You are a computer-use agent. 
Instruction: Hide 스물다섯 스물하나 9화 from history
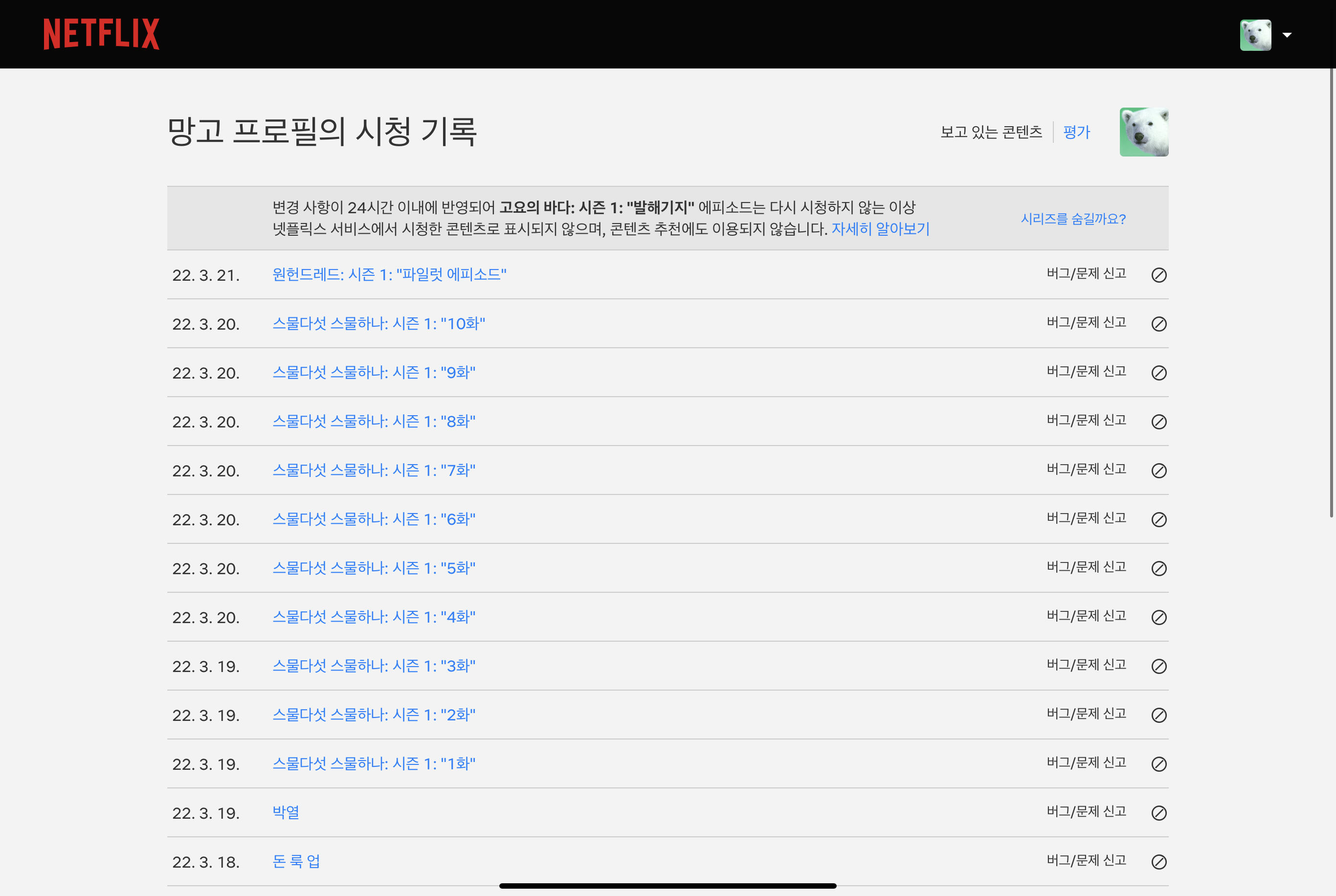coord(1159,373)
